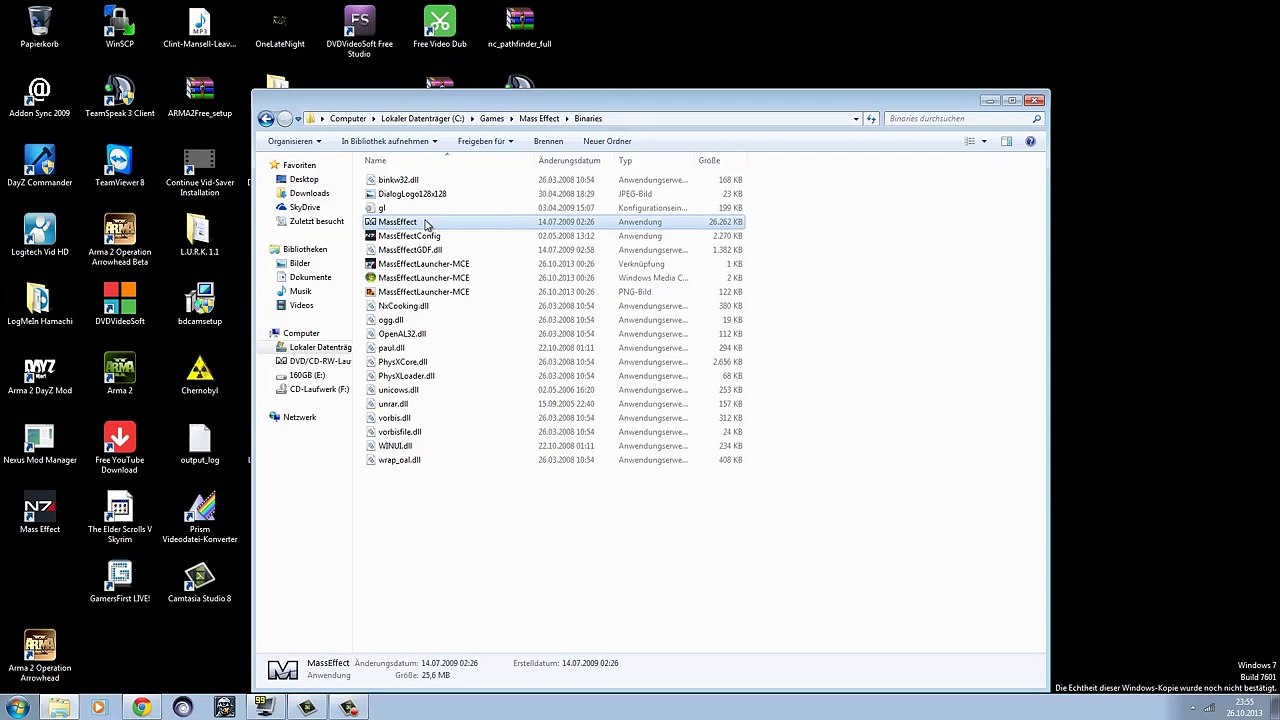Viewport: 1280px width, 720px height.
Task: Launch TeamViewer 8 from the desktop
Action: (119, 166)
